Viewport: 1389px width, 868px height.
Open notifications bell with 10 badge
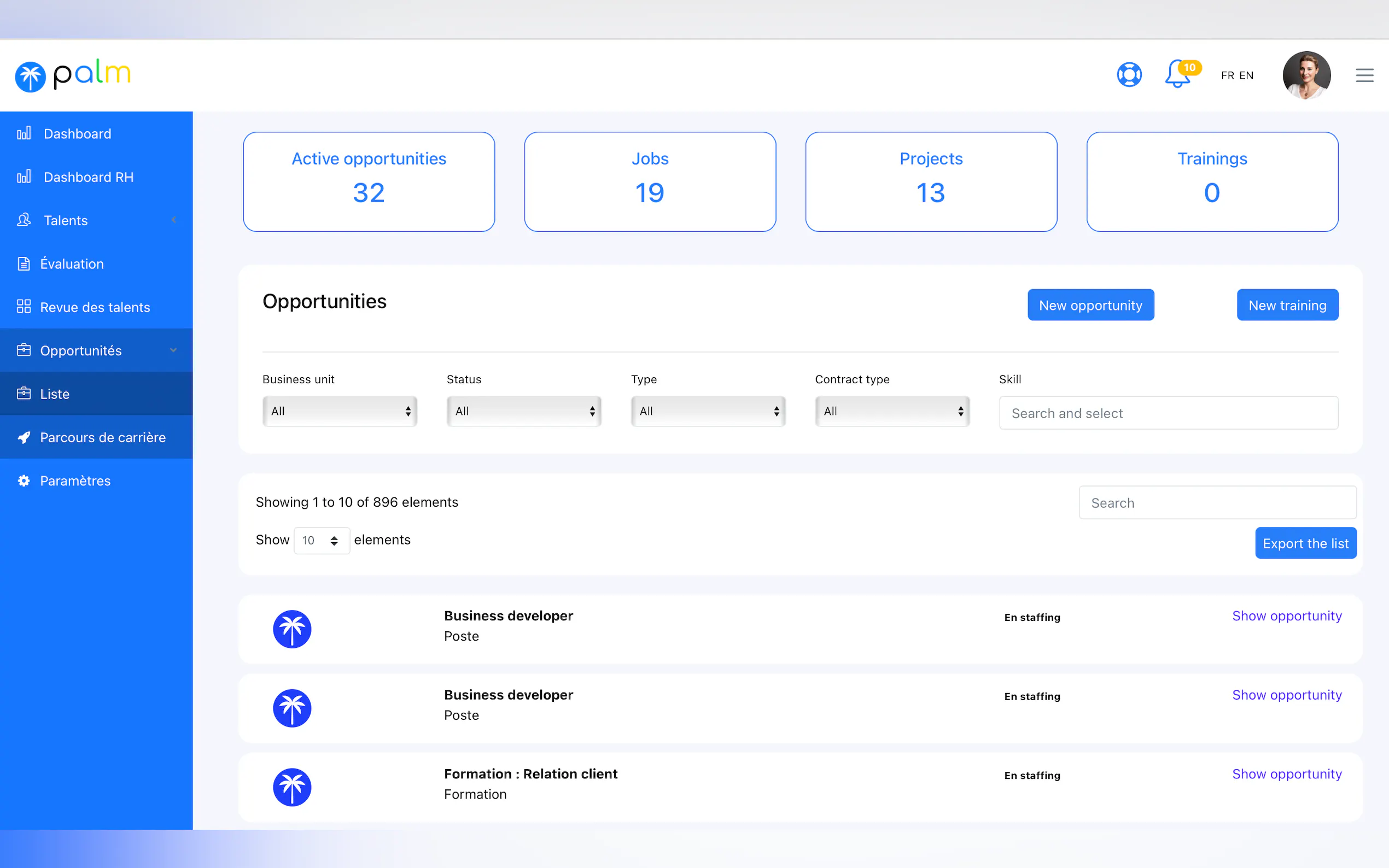[x=1178, y=75]
